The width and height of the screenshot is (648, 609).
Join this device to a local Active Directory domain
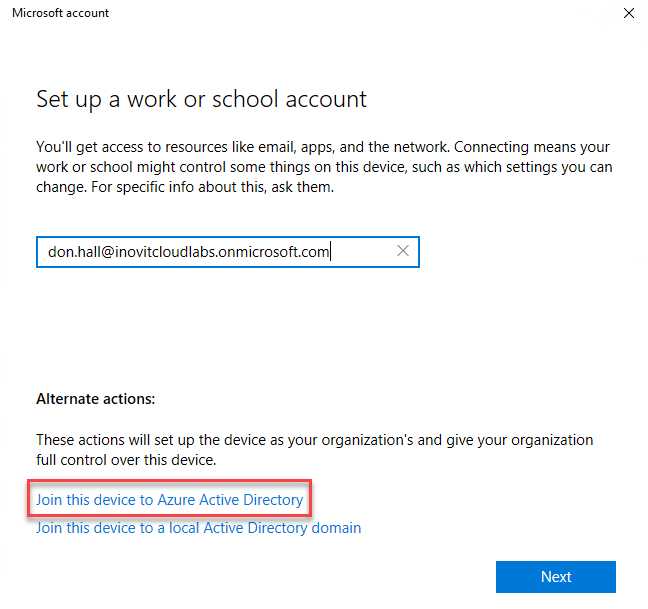198,528
